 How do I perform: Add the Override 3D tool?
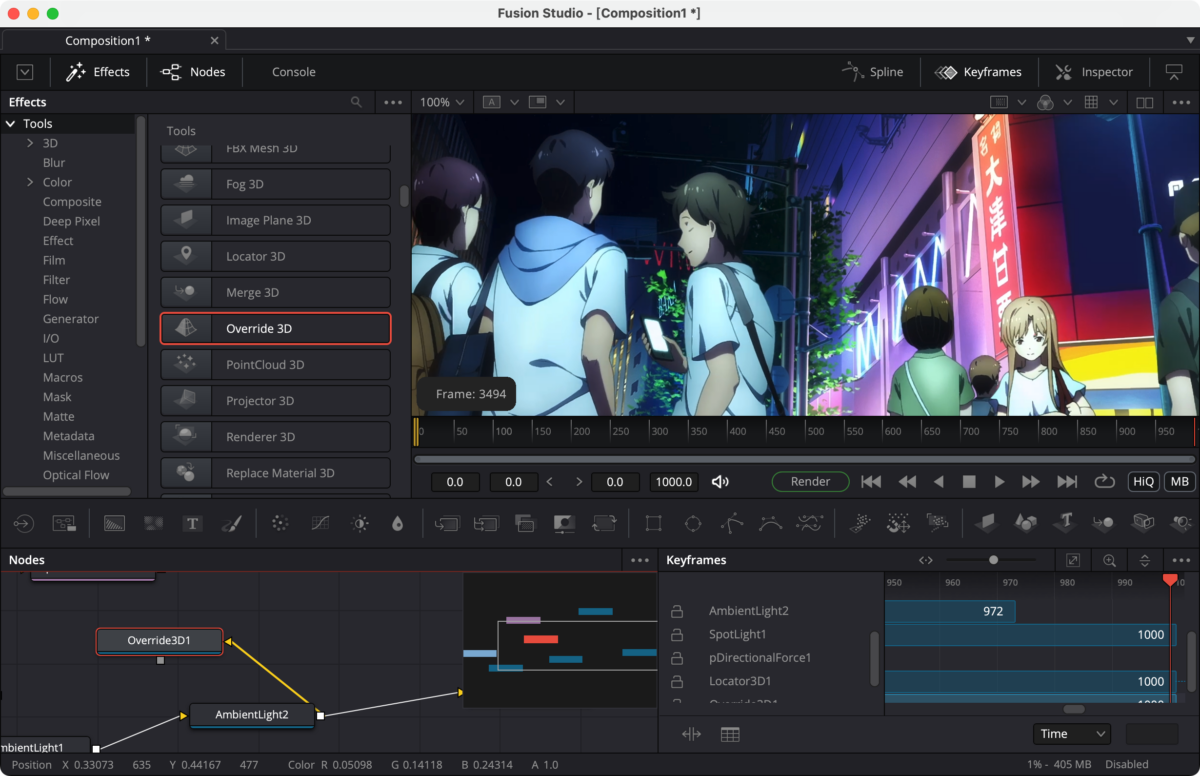pos(275,329)
